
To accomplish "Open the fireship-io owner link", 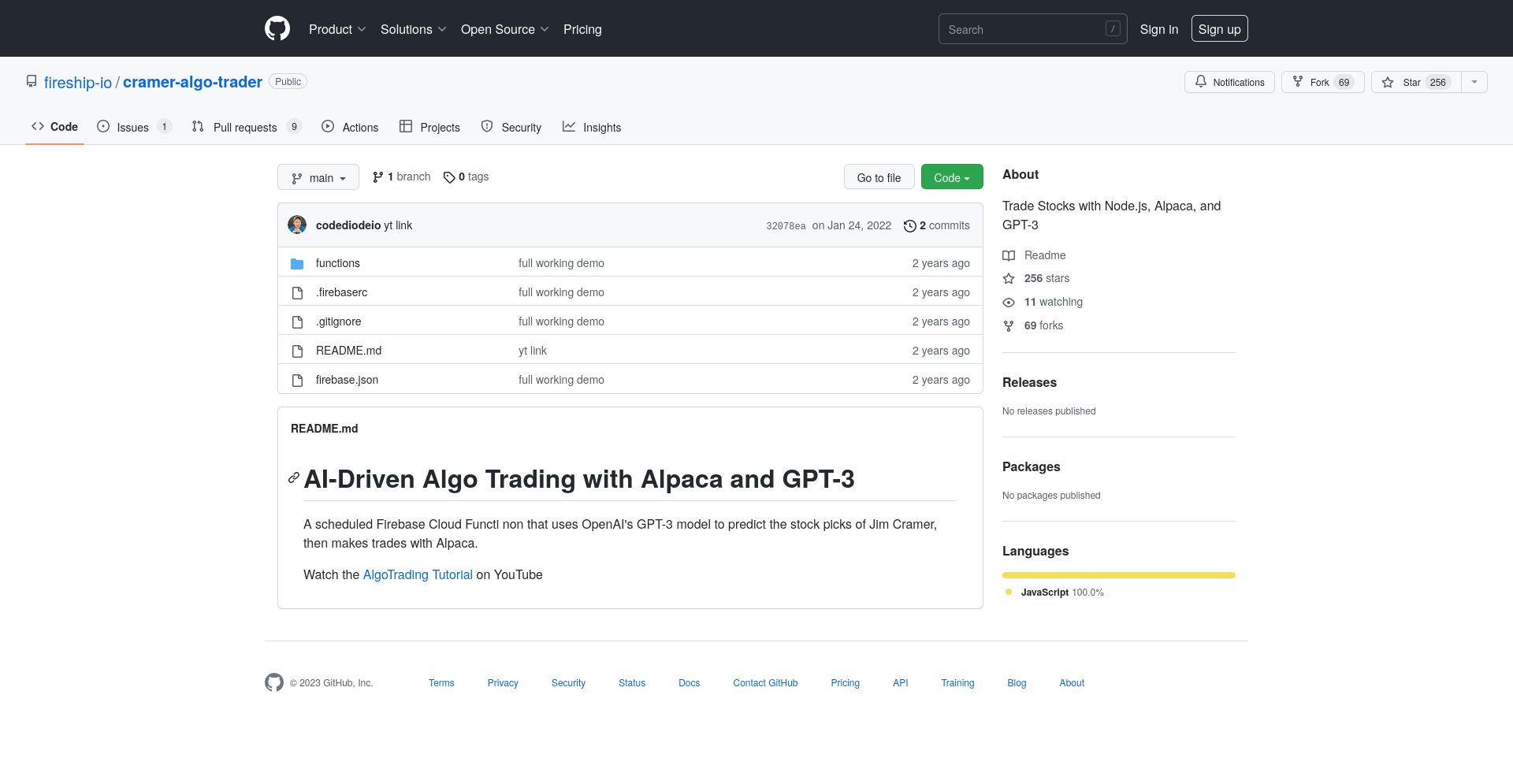I will pyautogui.click(x=78, y=82).
